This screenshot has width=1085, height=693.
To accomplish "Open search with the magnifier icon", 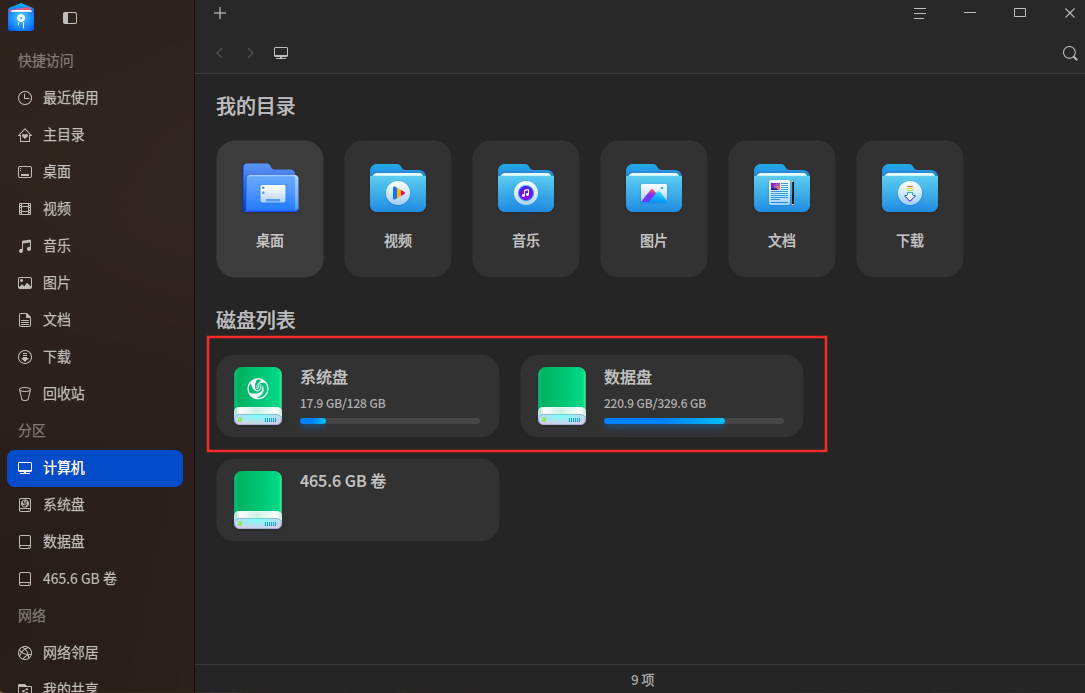I will [1070, 53].
